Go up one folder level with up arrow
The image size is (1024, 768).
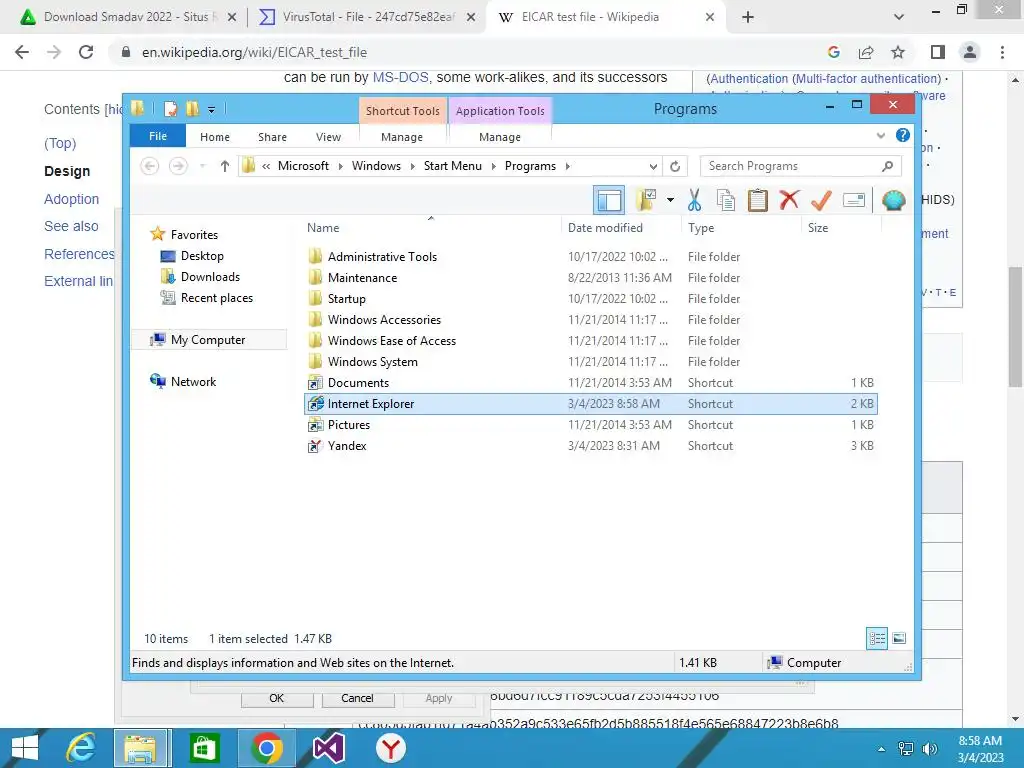225,166
